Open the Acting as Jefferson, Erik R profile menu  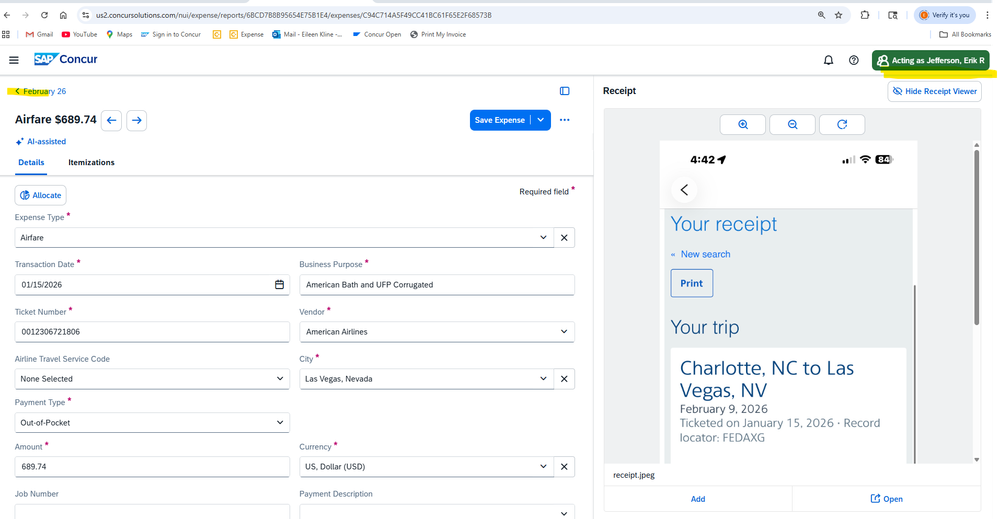pyautogui.click(x=931, y=60)
